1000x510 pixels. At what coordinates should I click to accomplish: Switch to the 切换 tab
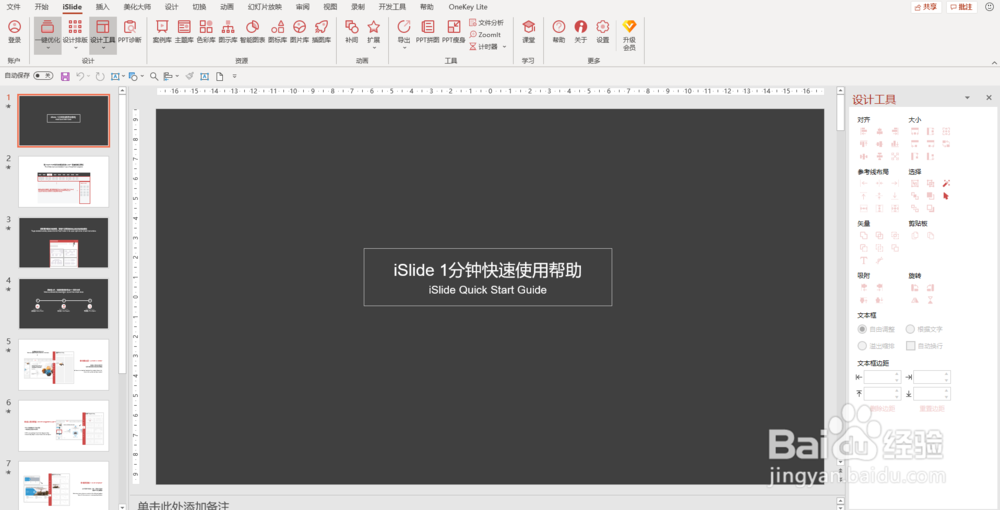click(199, 7)
